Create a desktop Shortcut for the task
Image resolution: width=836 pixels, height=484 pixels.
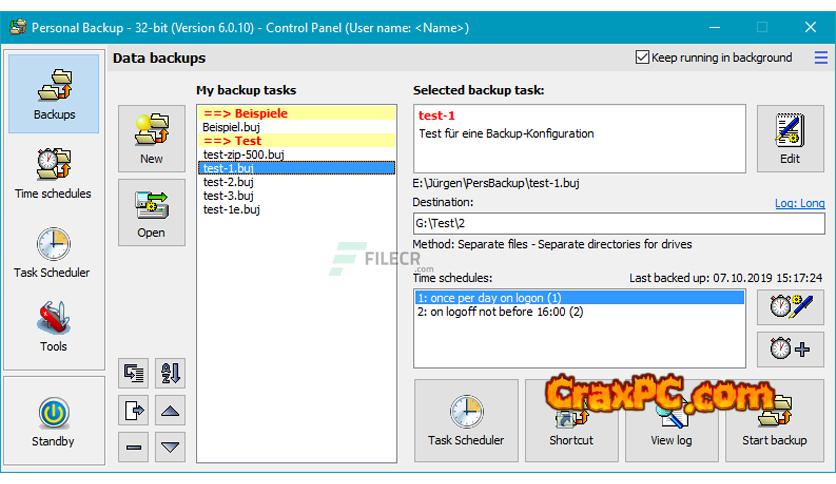571,420
